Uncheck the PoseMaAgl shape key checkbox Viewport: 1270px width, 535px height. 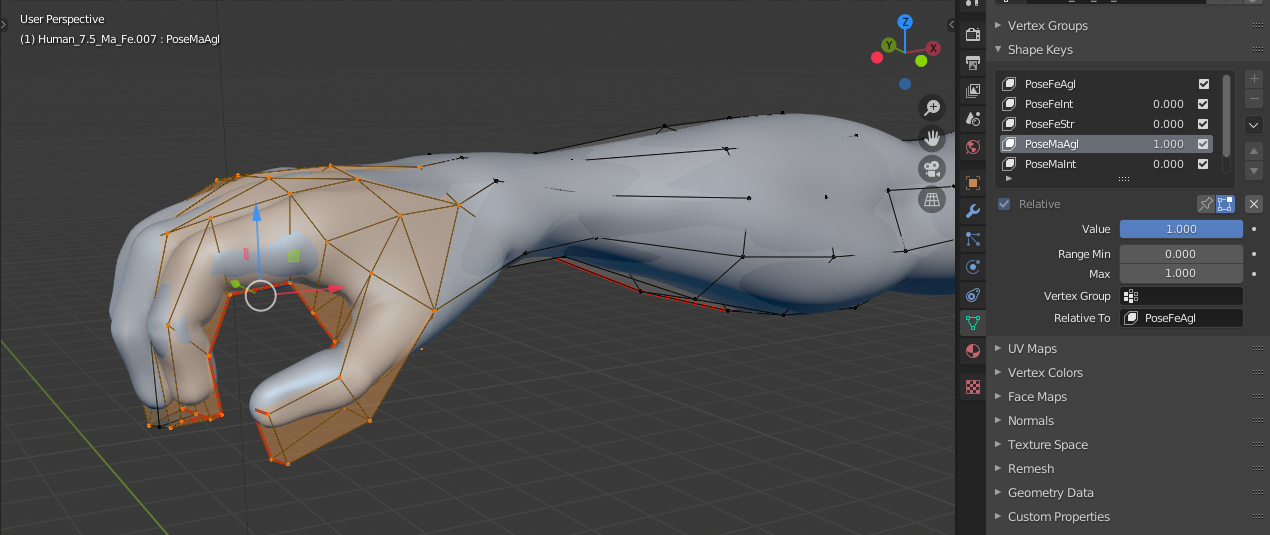pos(1204,144)
